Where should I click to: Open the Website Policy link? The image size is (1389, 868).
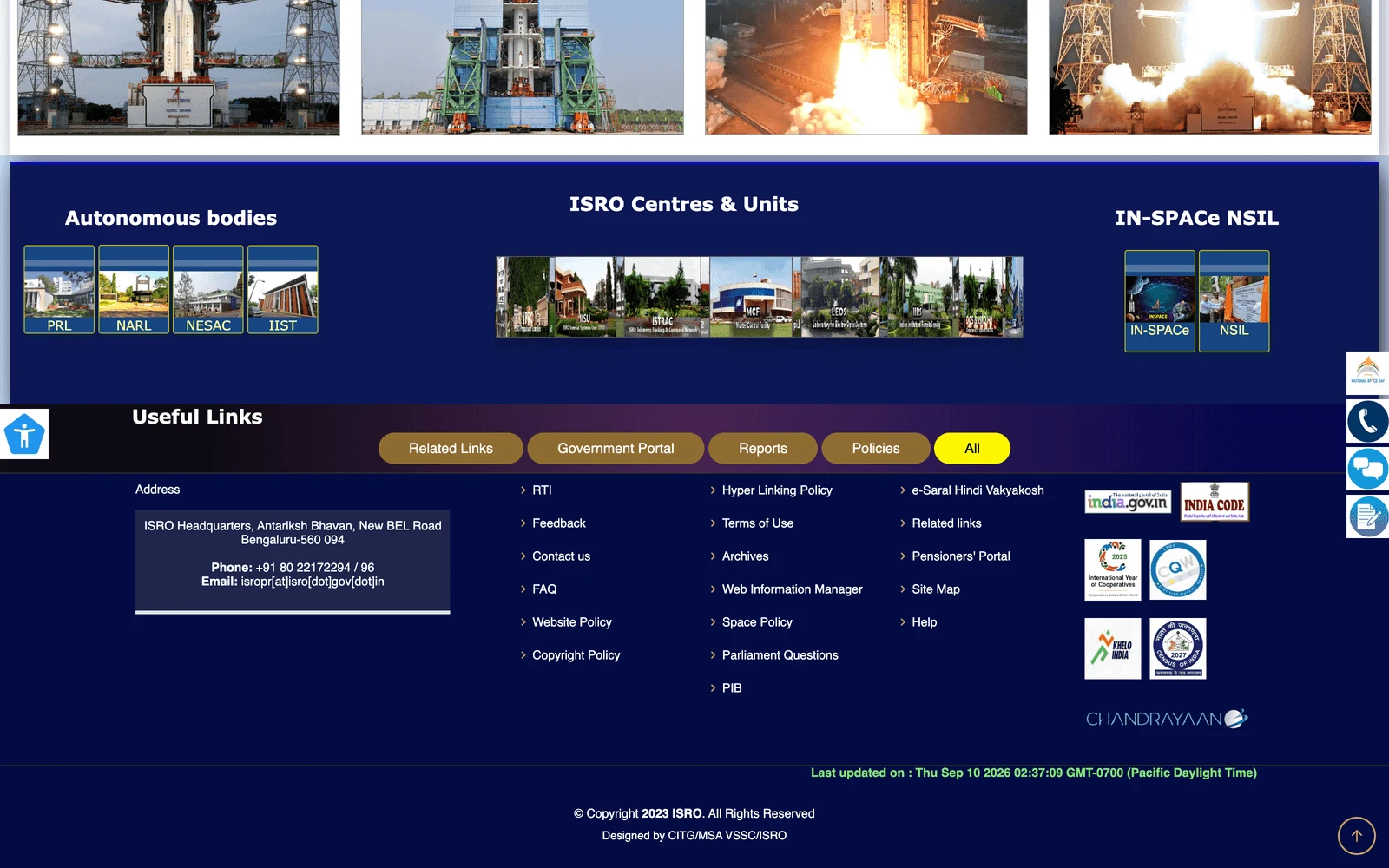[x=572, y=622]
